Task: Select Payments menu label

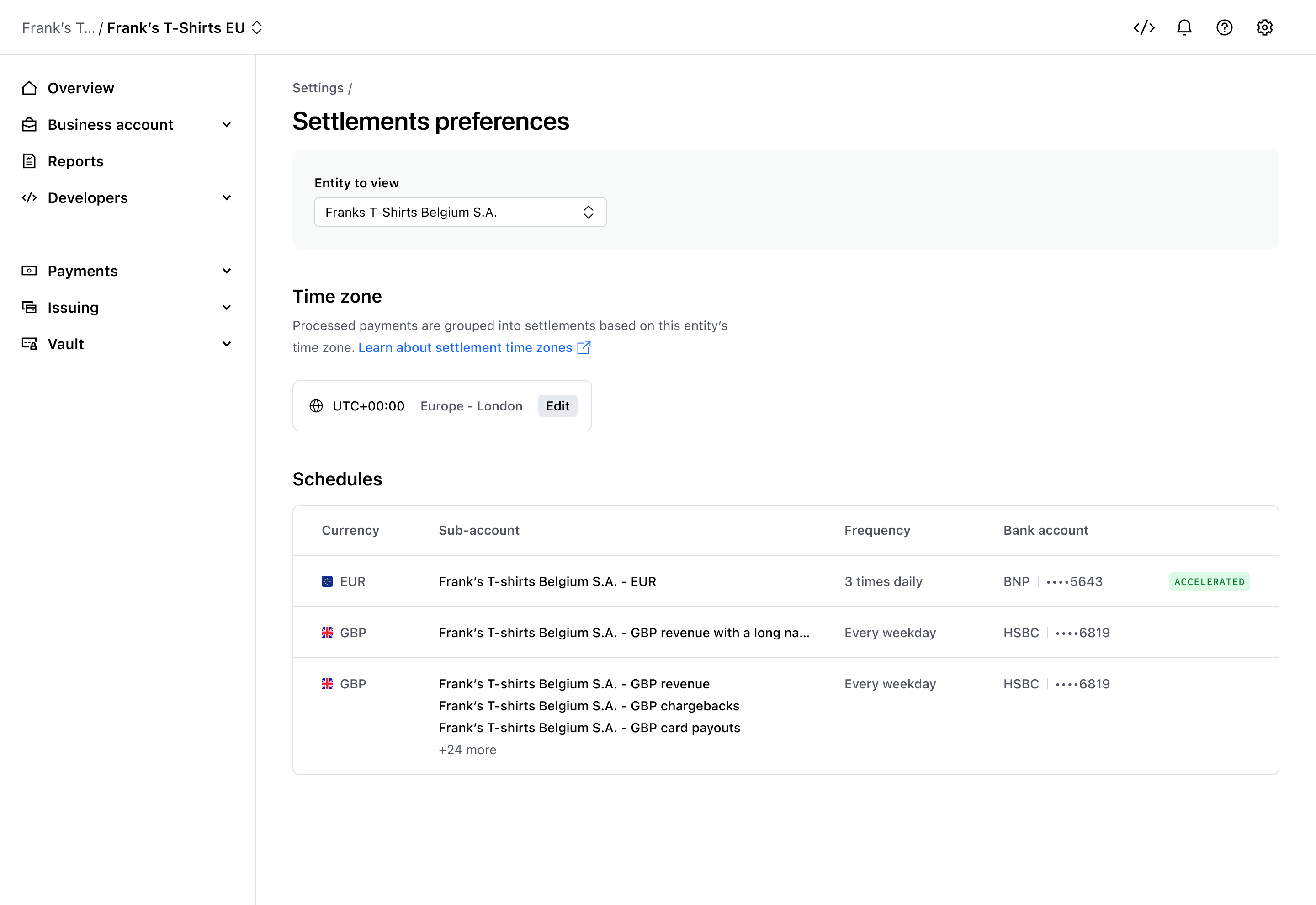Action: 83,271
